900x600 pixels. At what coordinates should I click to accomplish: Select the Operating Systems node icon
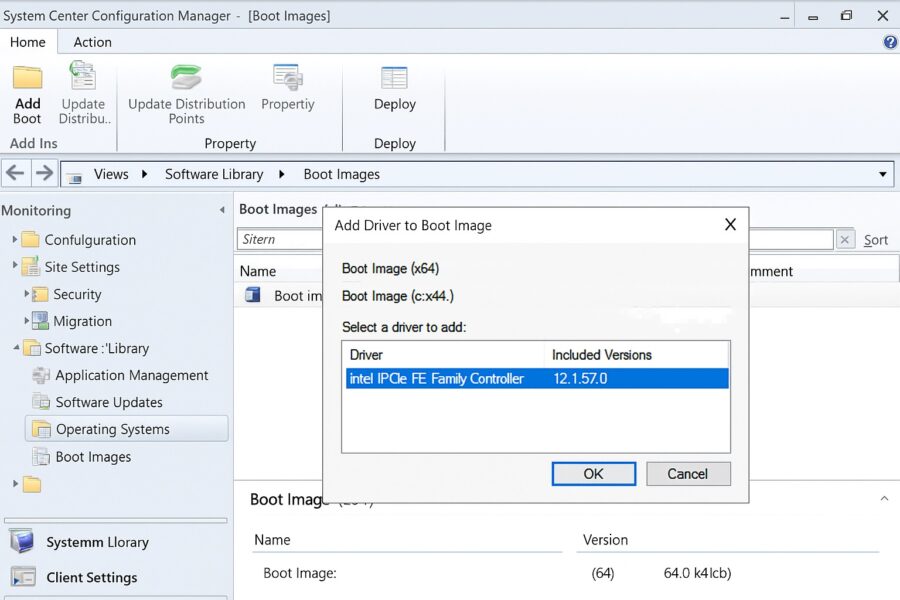(42, 428)
